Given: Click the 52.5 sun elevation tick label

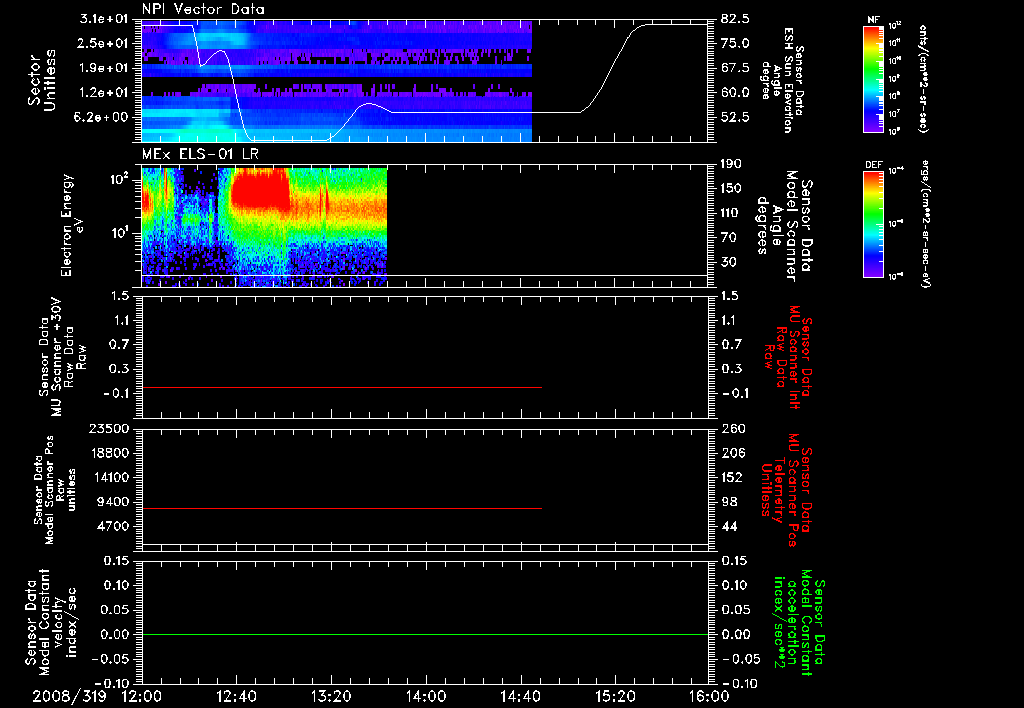Looking at the screenshot, I should [x=735, y=118].
